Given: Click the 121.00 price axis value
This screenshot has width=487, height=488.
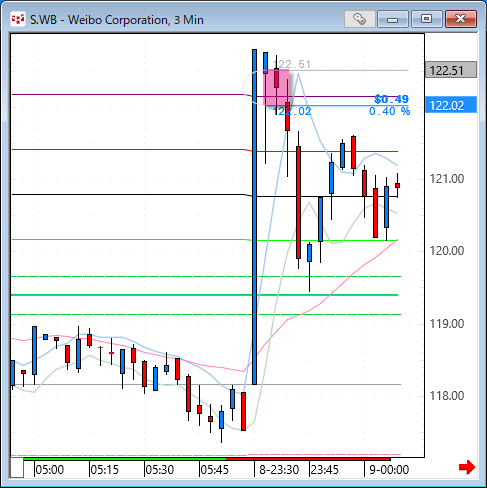Looking at the screenshot, I should point(447,179).
